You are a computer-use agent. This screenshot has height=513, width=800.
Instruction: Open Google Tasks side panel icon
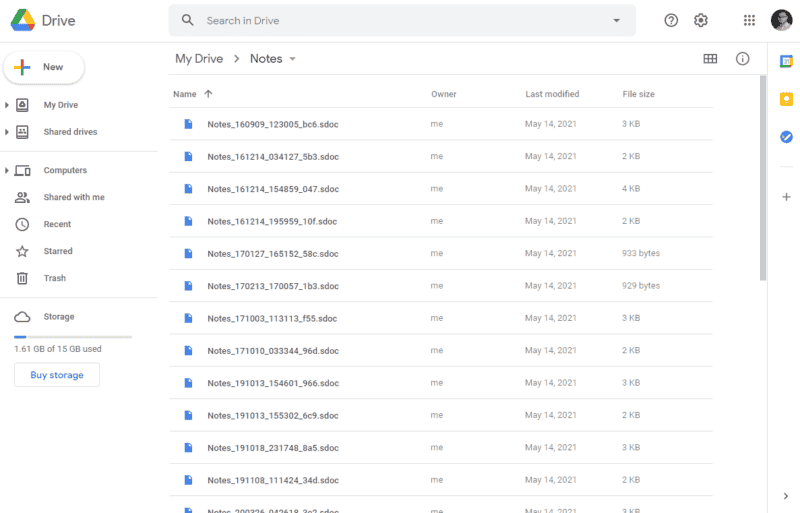tap(786, 137)
